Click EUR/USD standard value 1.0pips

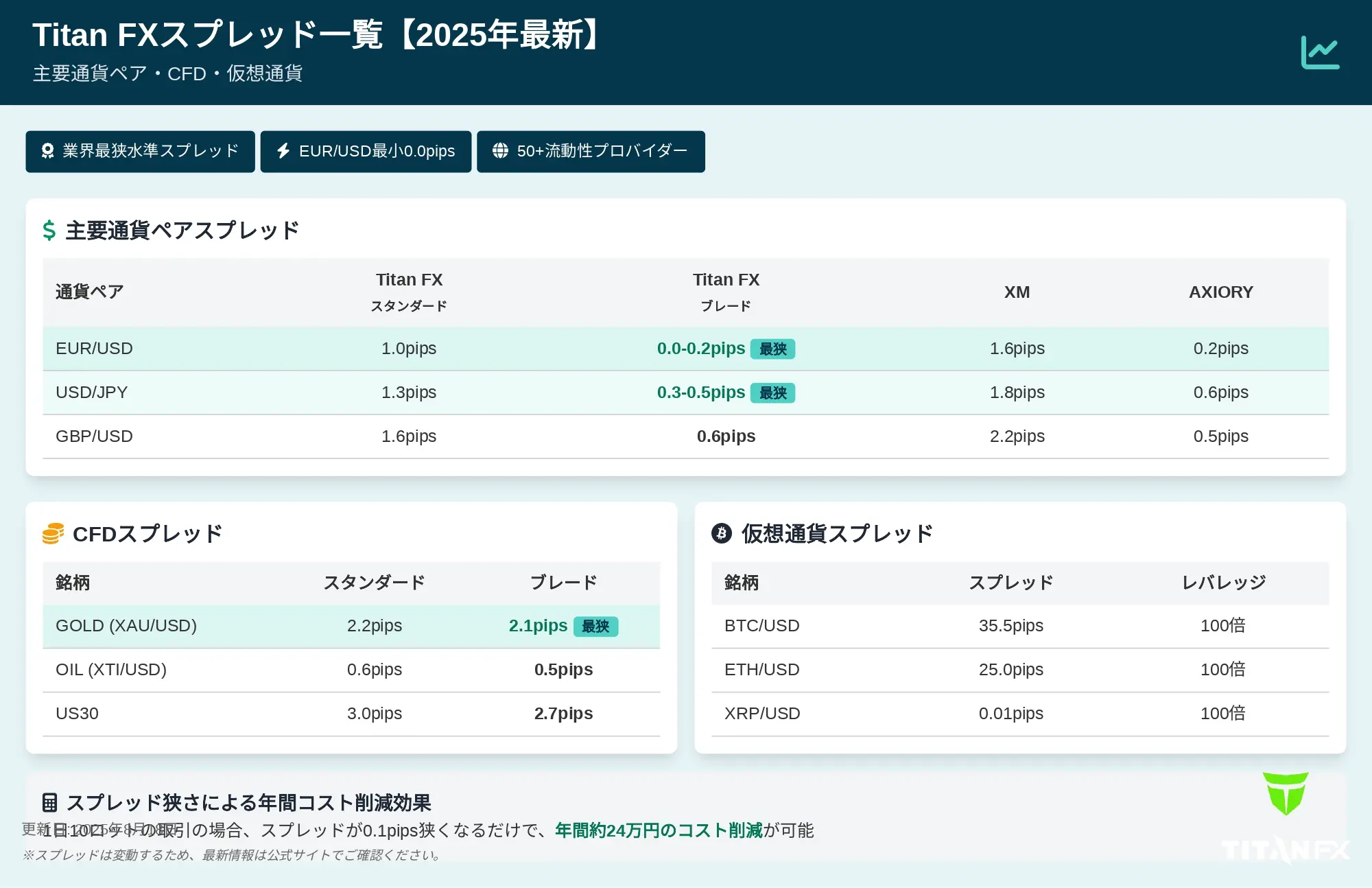tap(409, 349)
